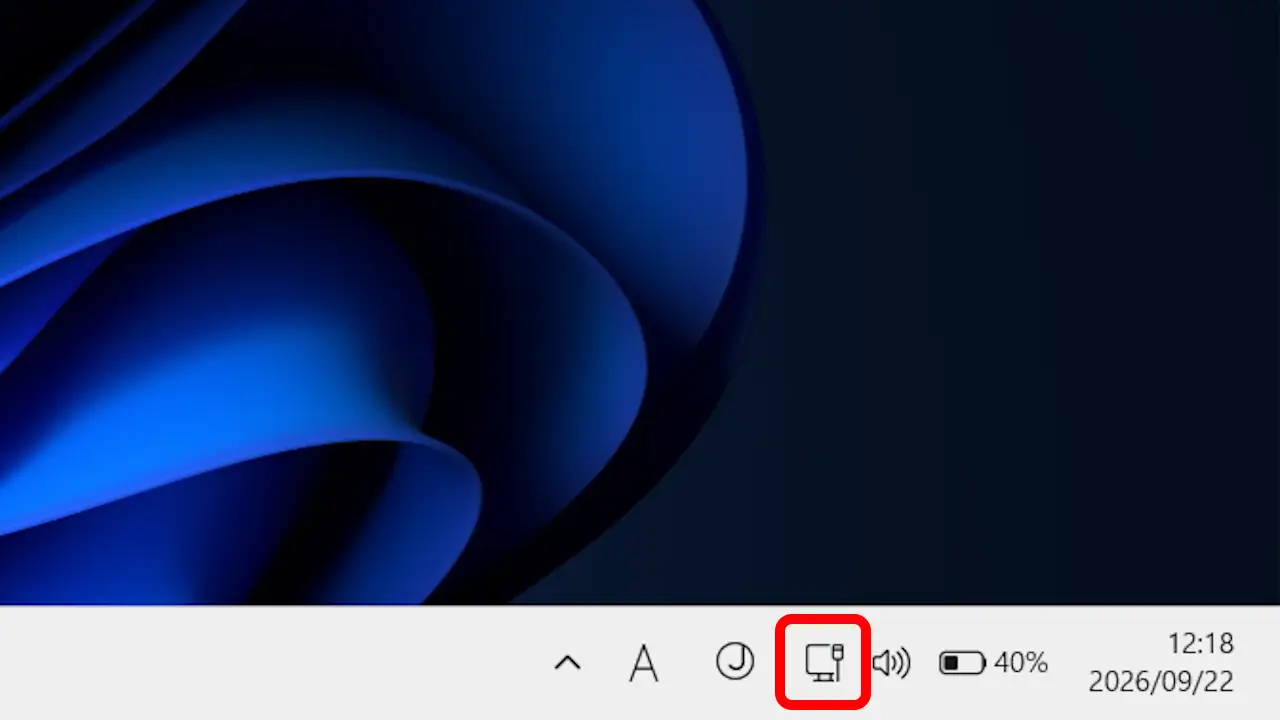Click the date 2026/09/22

coord(1161,682)
